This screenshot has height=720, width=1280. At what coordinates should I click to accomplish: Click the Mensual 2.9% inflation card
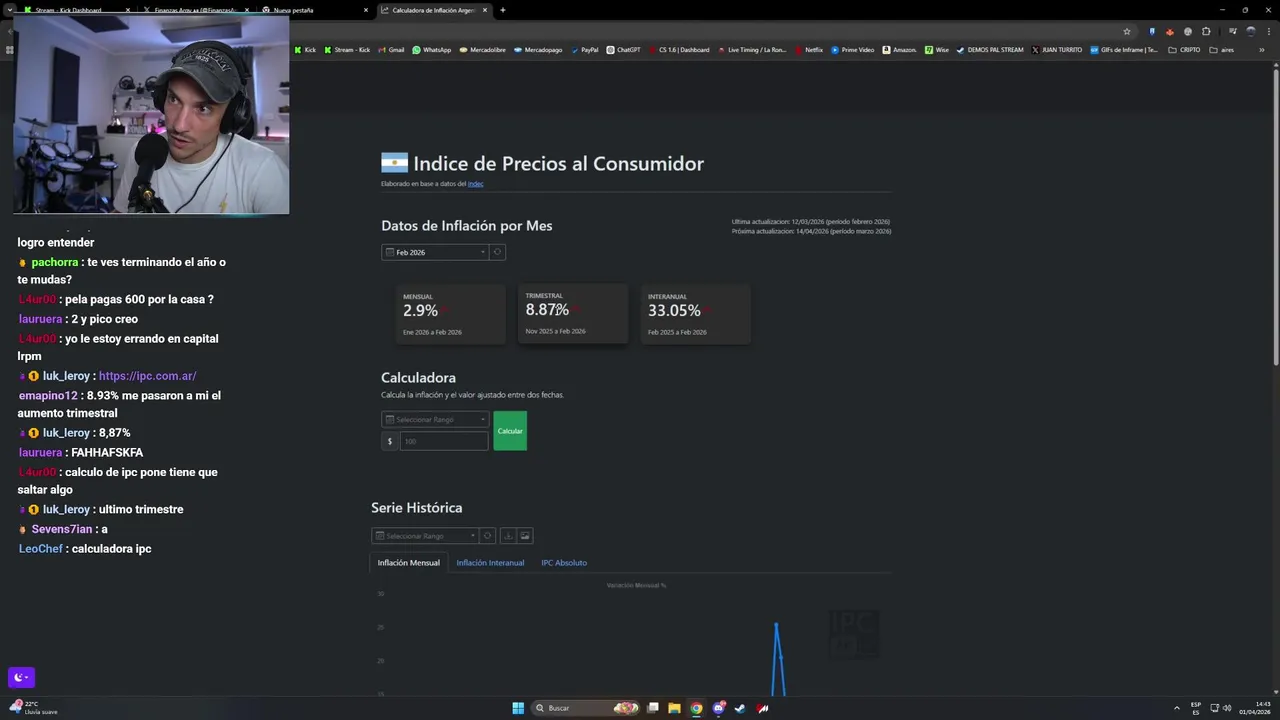(450, 314)
